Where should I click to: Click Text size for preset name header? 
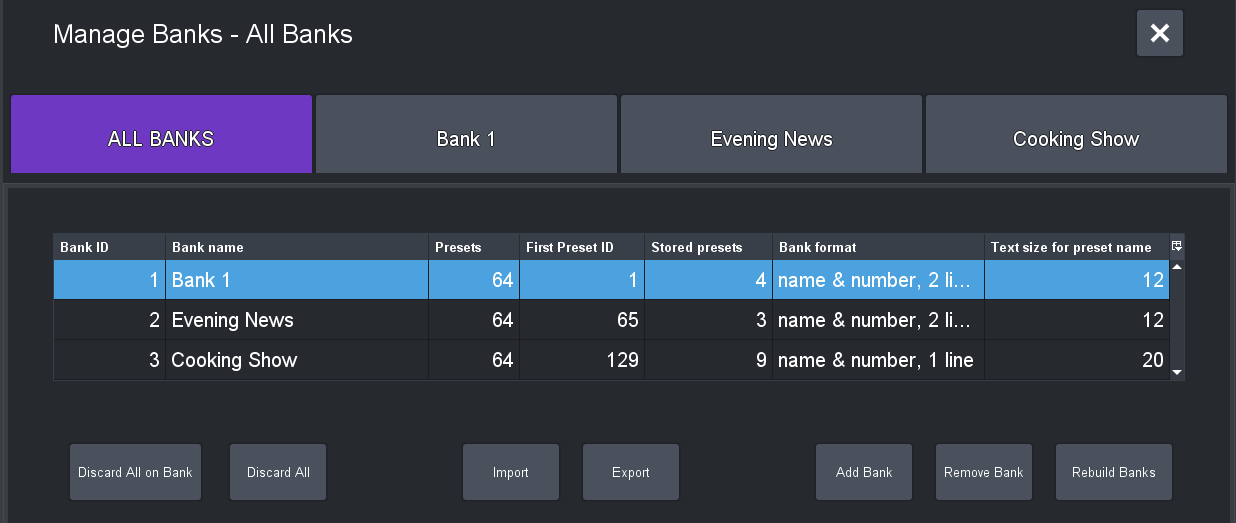pyautogui.click(x=1077, y=247)
